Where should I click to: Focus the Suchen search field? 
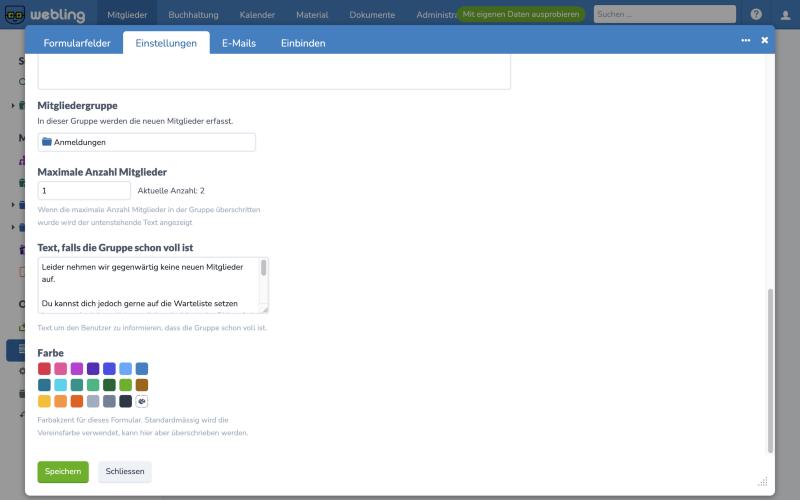point(665,14)
